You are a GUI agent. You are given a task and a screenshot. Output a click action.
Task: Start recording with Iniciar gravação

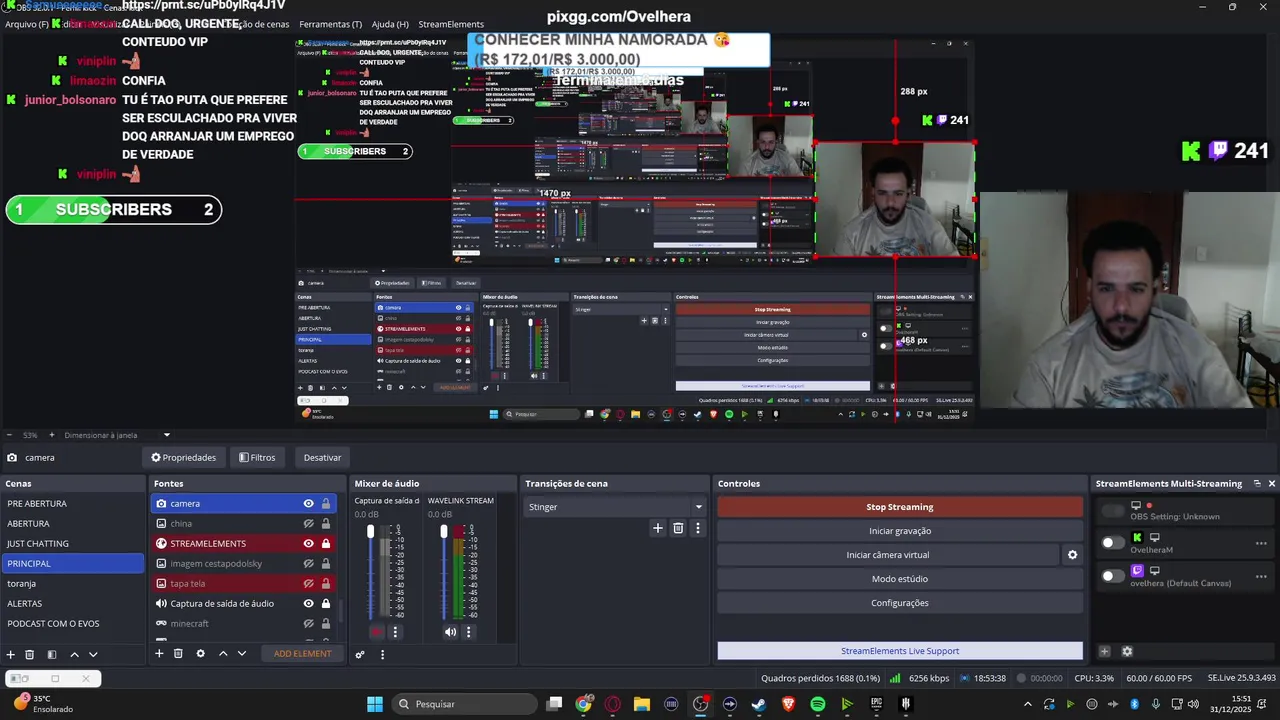point(900,531)
